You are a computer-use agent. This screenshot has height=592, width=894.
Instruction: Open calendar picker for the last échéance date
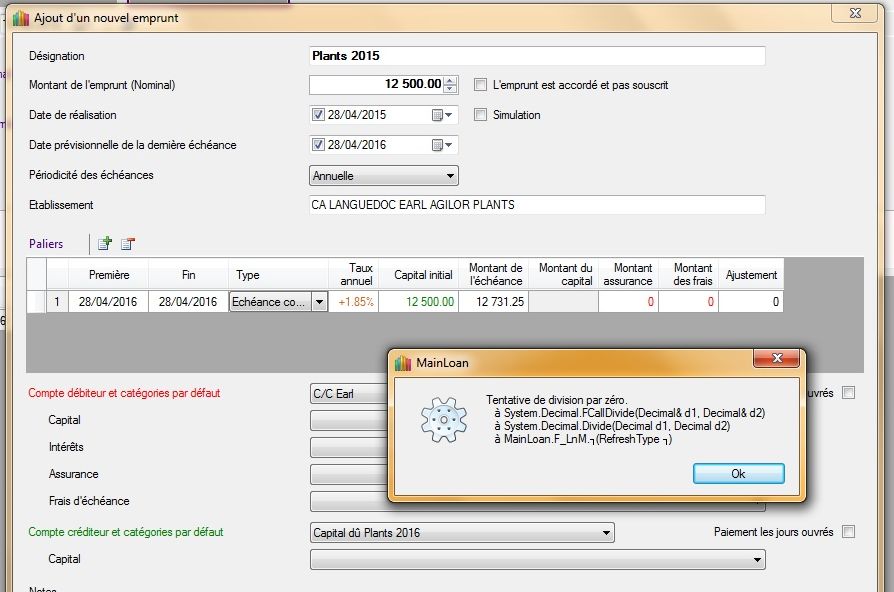(x=441, y=145)
